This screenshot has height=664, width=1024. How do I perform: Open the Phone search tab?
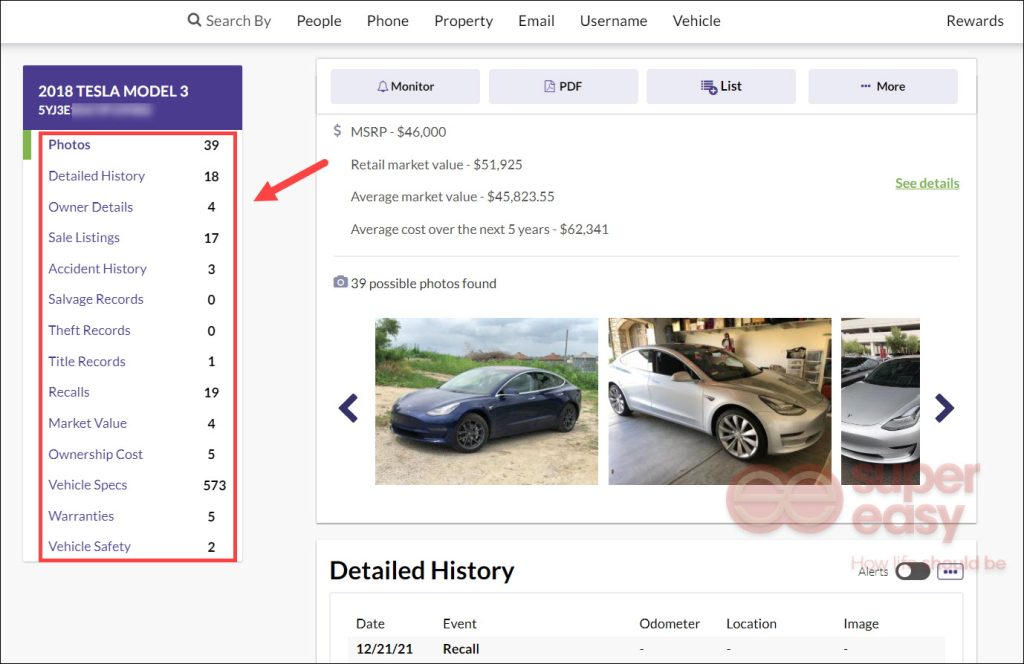pos(387,21)
